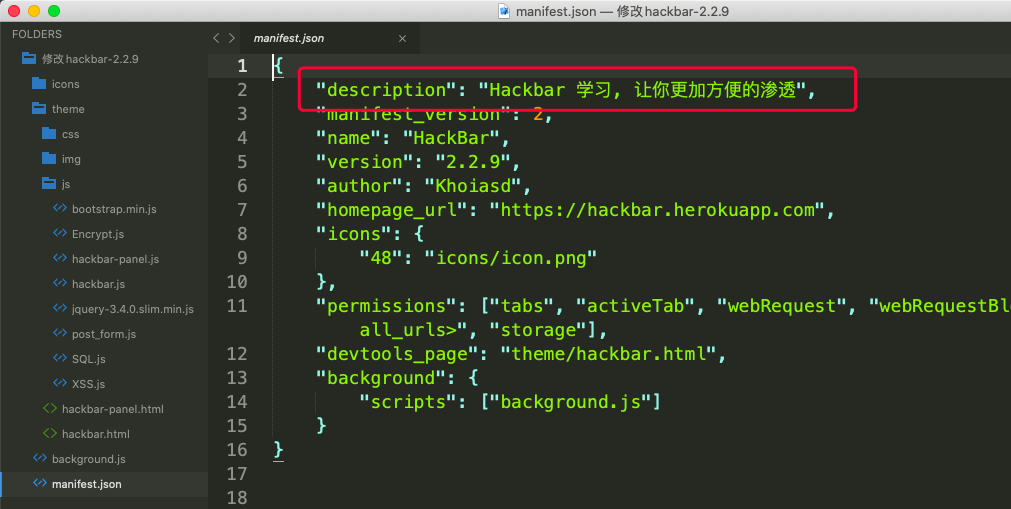This screenshot has width=1011, height=509.
Task: Open XSS.js file
Action: coord(88,384)
